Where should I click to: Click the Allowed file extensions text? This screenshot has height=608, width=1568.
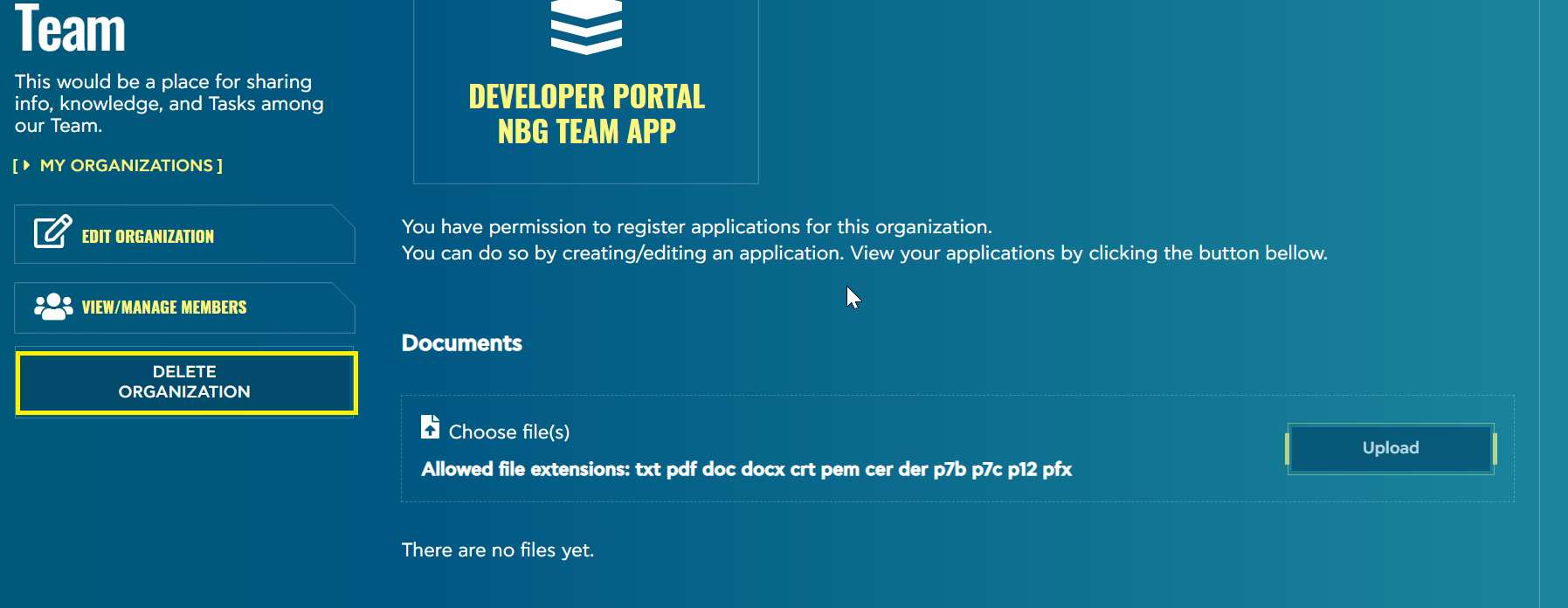click(x=746, y=469)
